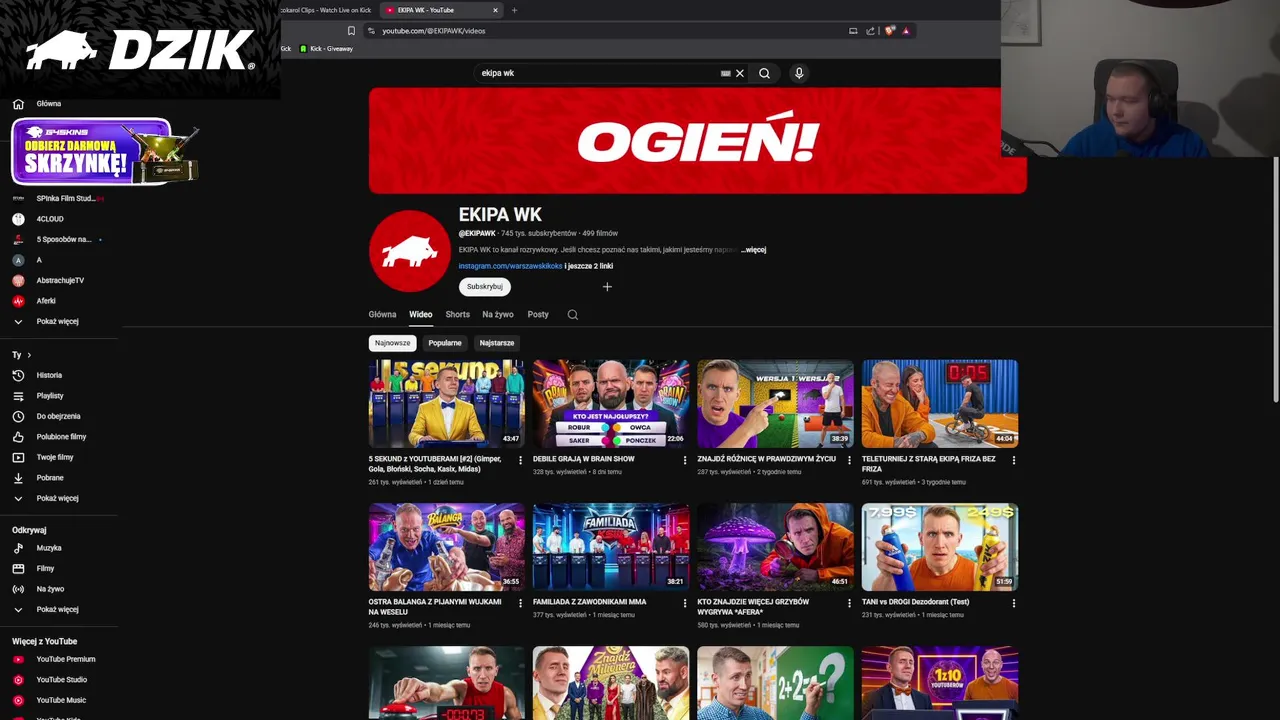Switch to the Posty channel tab
The width and height of the screenshot is (1280, 720).
(538, 314)
